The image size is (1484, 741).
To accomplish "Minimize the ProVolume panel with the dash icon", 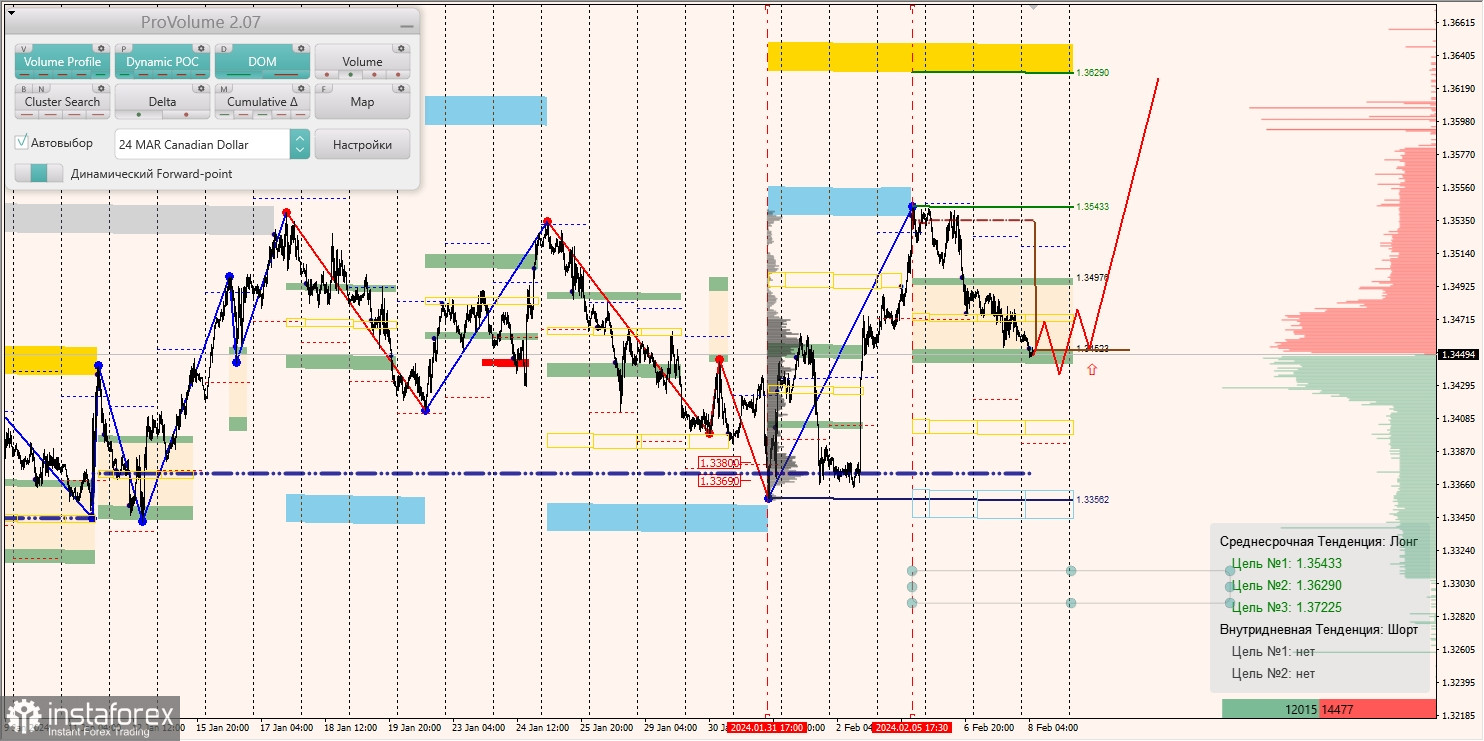I will [x=407, y=26].
